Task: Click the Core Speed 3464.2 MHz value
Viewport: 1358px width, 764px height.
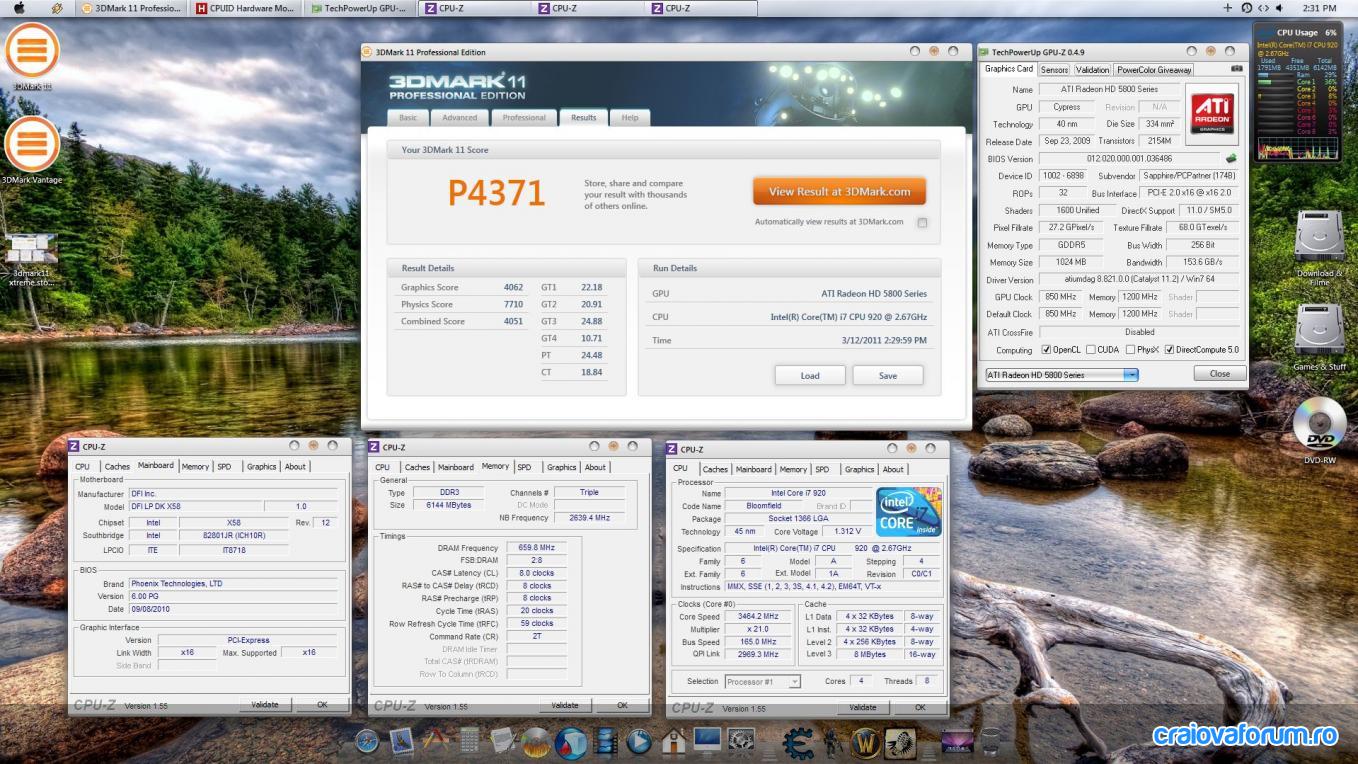Action: point(756,617)
